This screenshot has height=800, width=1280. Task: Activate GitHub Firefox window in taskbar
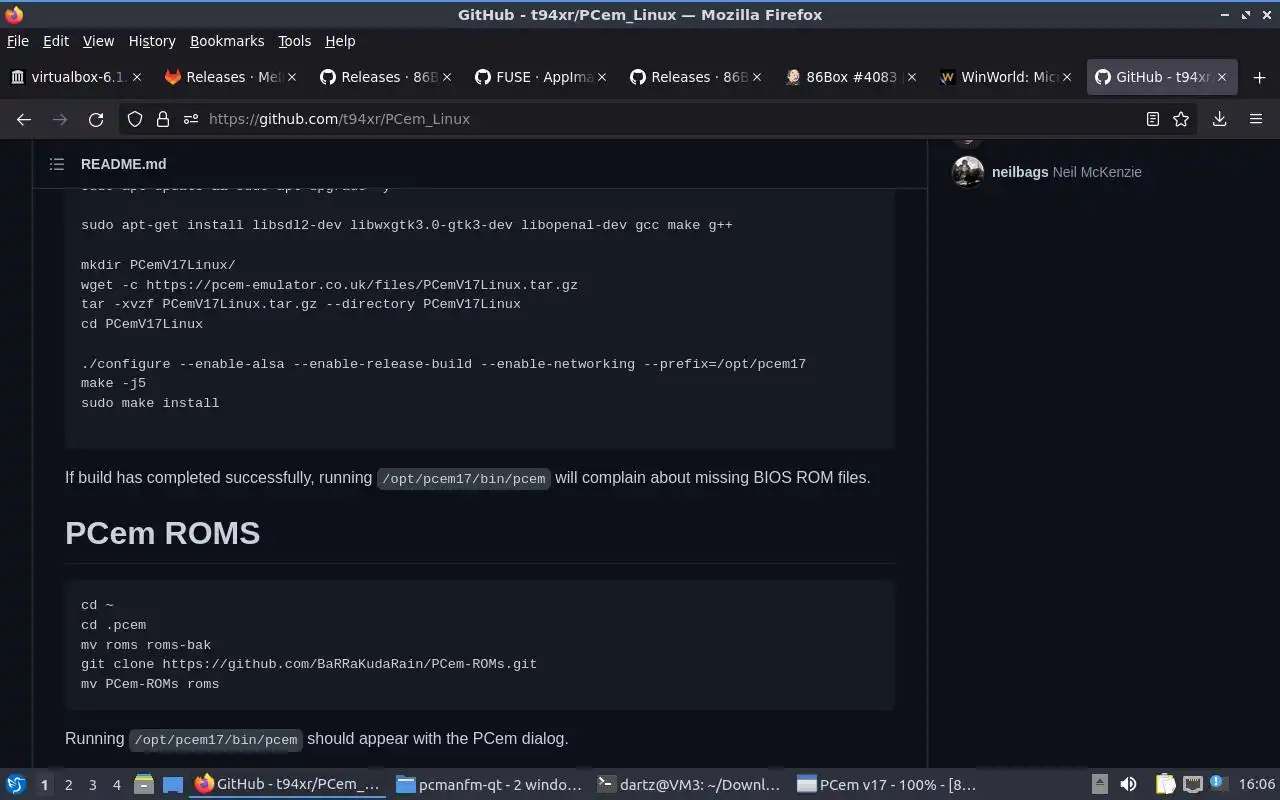[288, 785]
